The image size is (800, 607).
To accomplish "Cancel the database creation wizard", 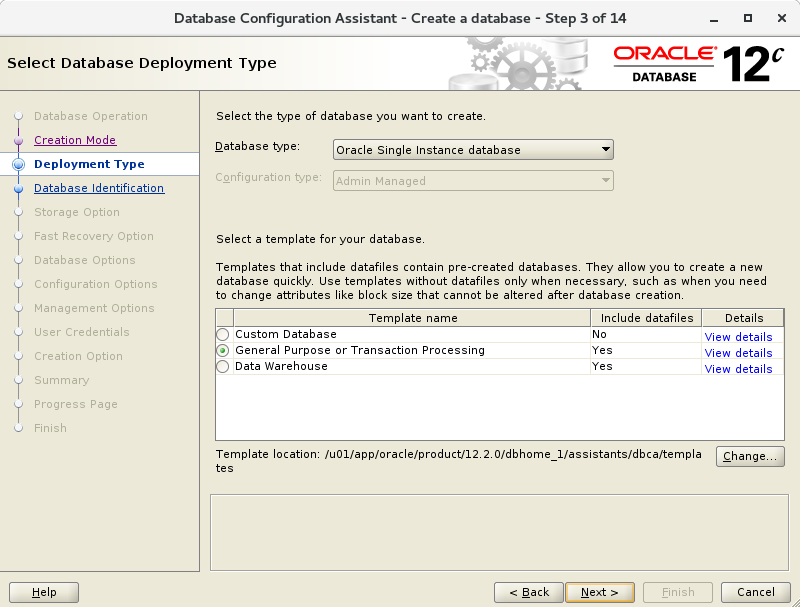I will 756,592.
